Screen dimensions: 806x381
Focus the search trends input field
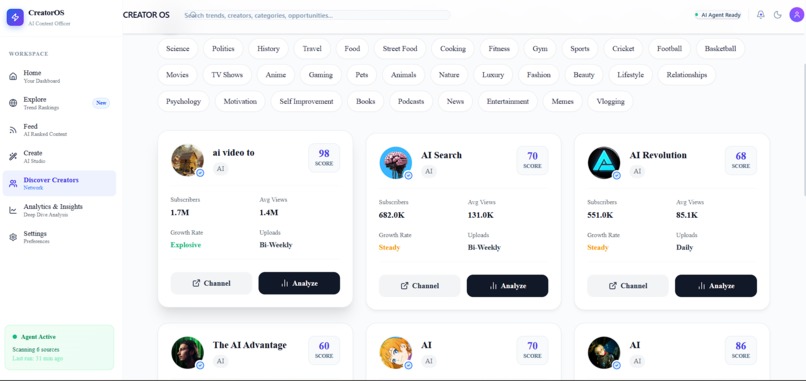[x=317, y=15]
